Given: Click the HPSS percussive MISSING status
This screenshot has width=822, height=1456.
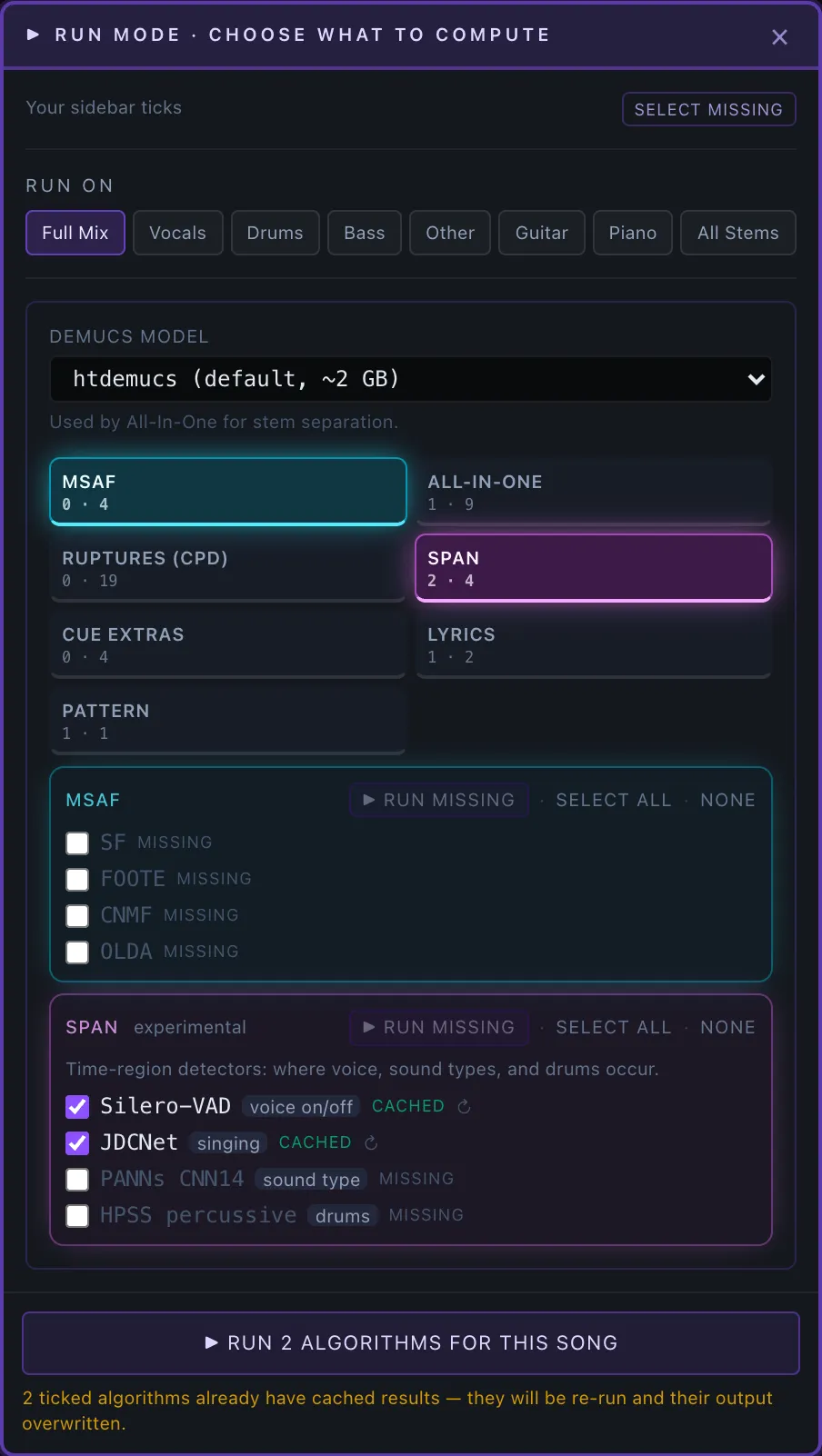Looking at the screenshot, I should [426, 1215].
